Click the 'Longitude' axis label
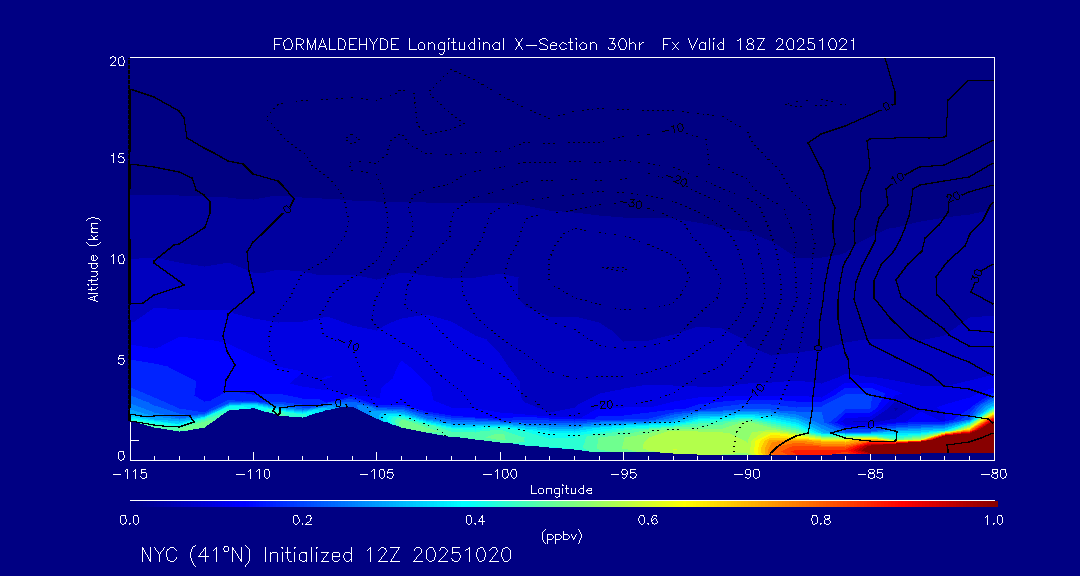This screenshot has height=576, width=1080. click(x=562, y=491)
